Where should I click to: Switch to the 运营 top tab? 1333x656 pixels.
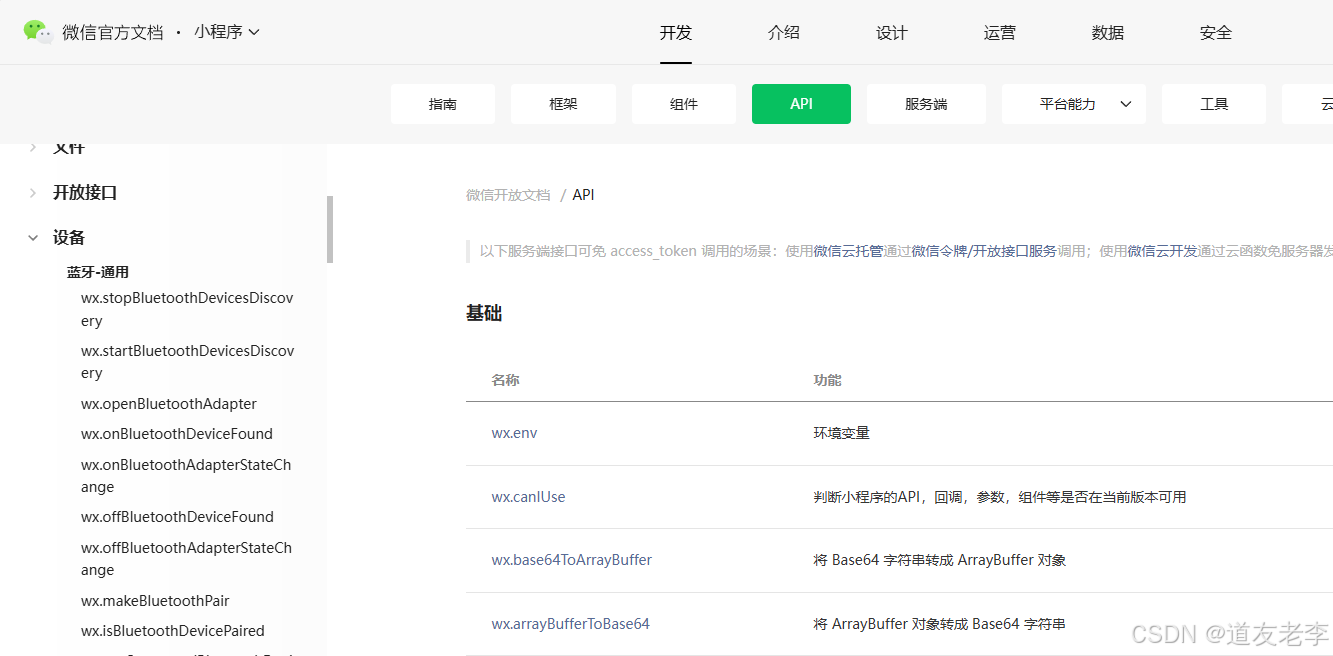[x=1000, y=33]
